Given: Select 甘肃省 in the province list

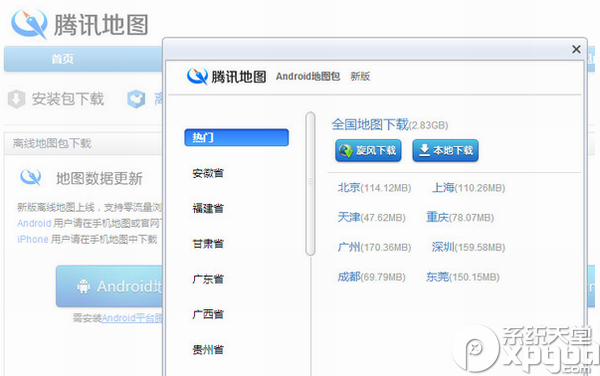Looking at the screenshot, I should (x=208, y=243).
